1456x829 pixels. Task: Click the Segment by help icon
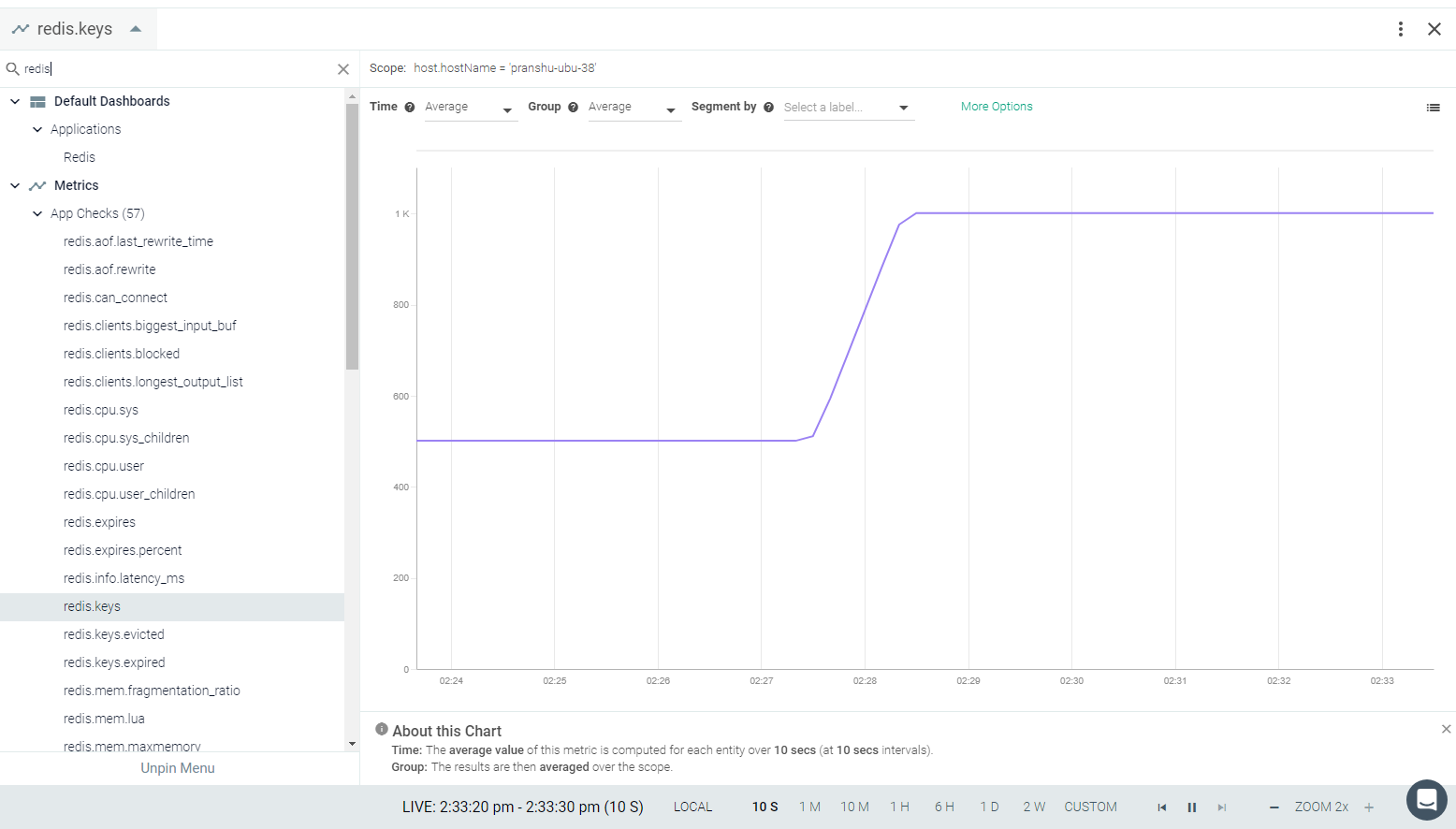[768, 108]
